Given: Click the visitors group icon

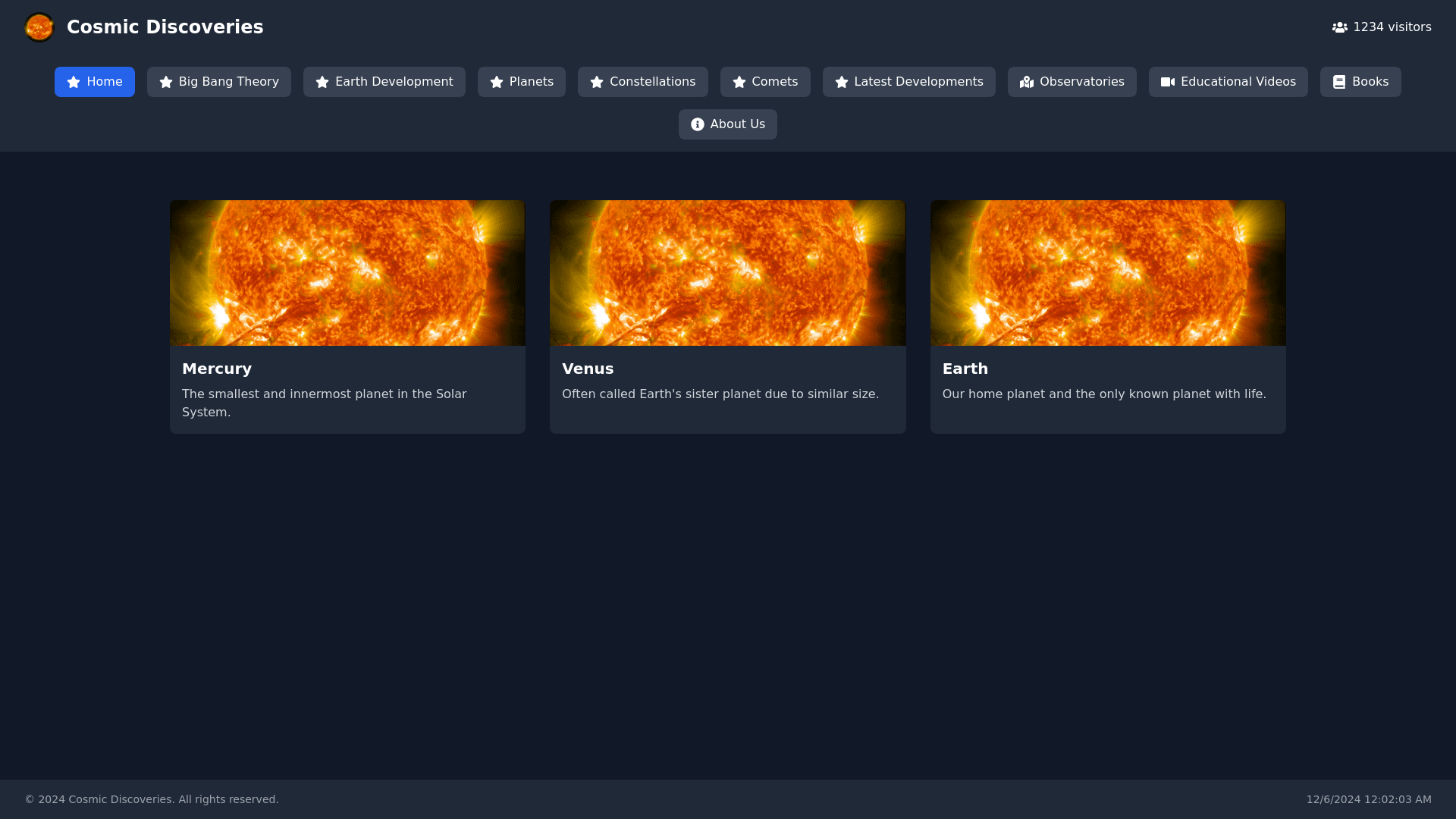Looking at the screenshot, I should (x=1339, y=27).
